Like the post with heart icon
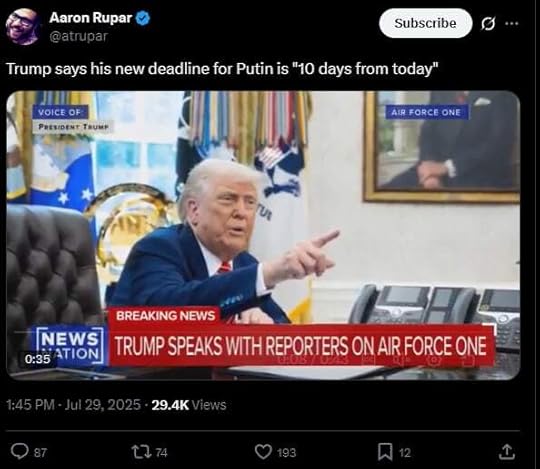This screenshot has height=469, width=540. click(263, 451)
